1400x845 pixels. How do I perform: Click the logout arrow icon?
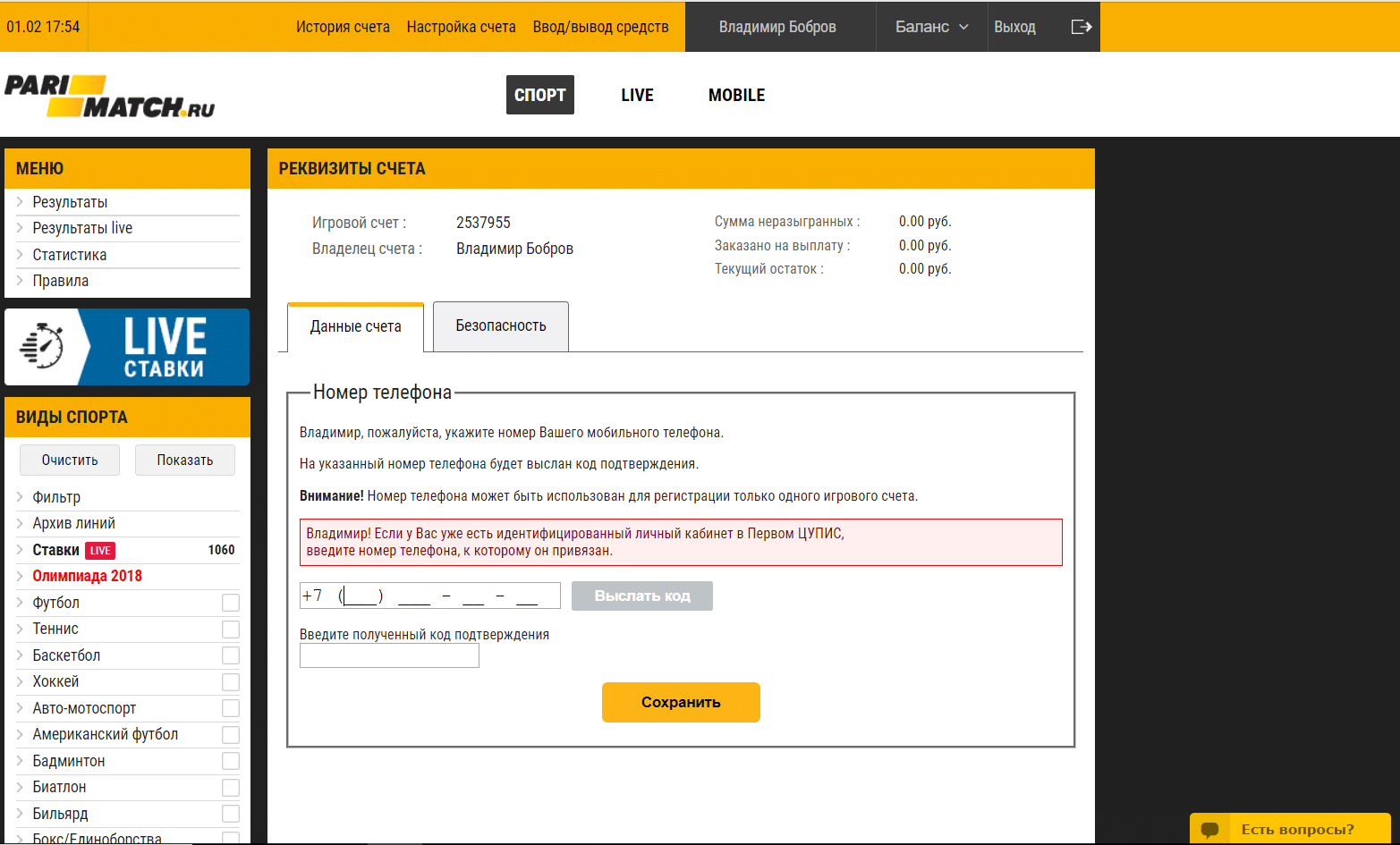click(x=1081, y=27)
